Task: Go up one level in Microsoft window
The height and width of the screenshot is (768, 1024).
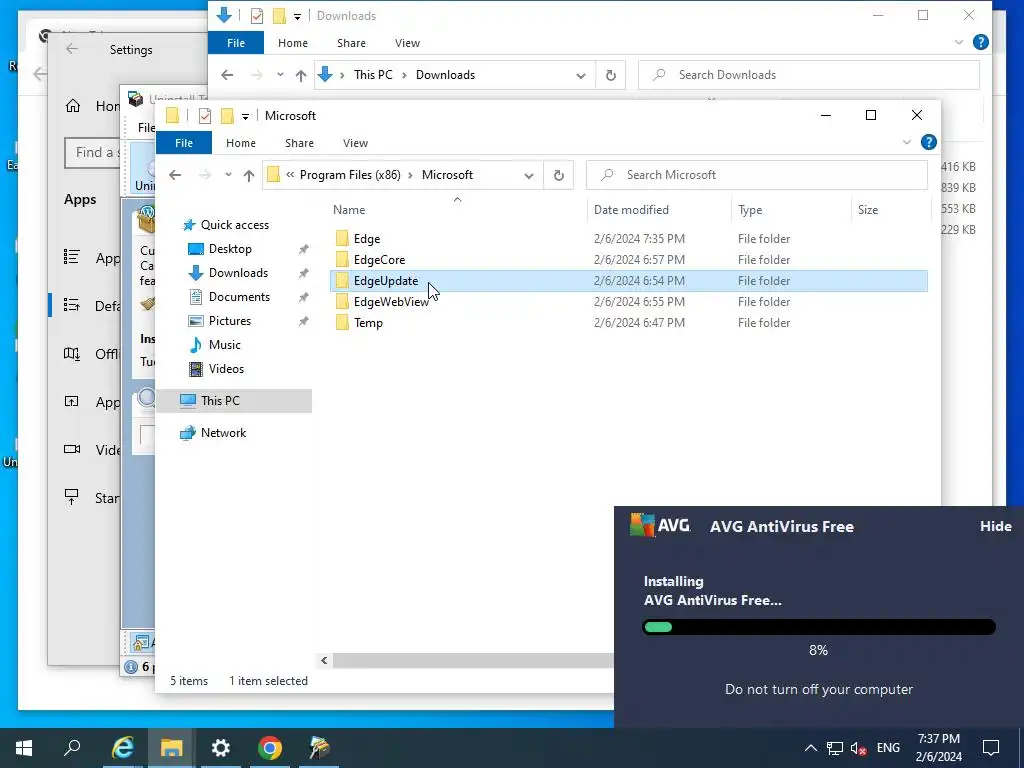Action: [x=249, y=175]
